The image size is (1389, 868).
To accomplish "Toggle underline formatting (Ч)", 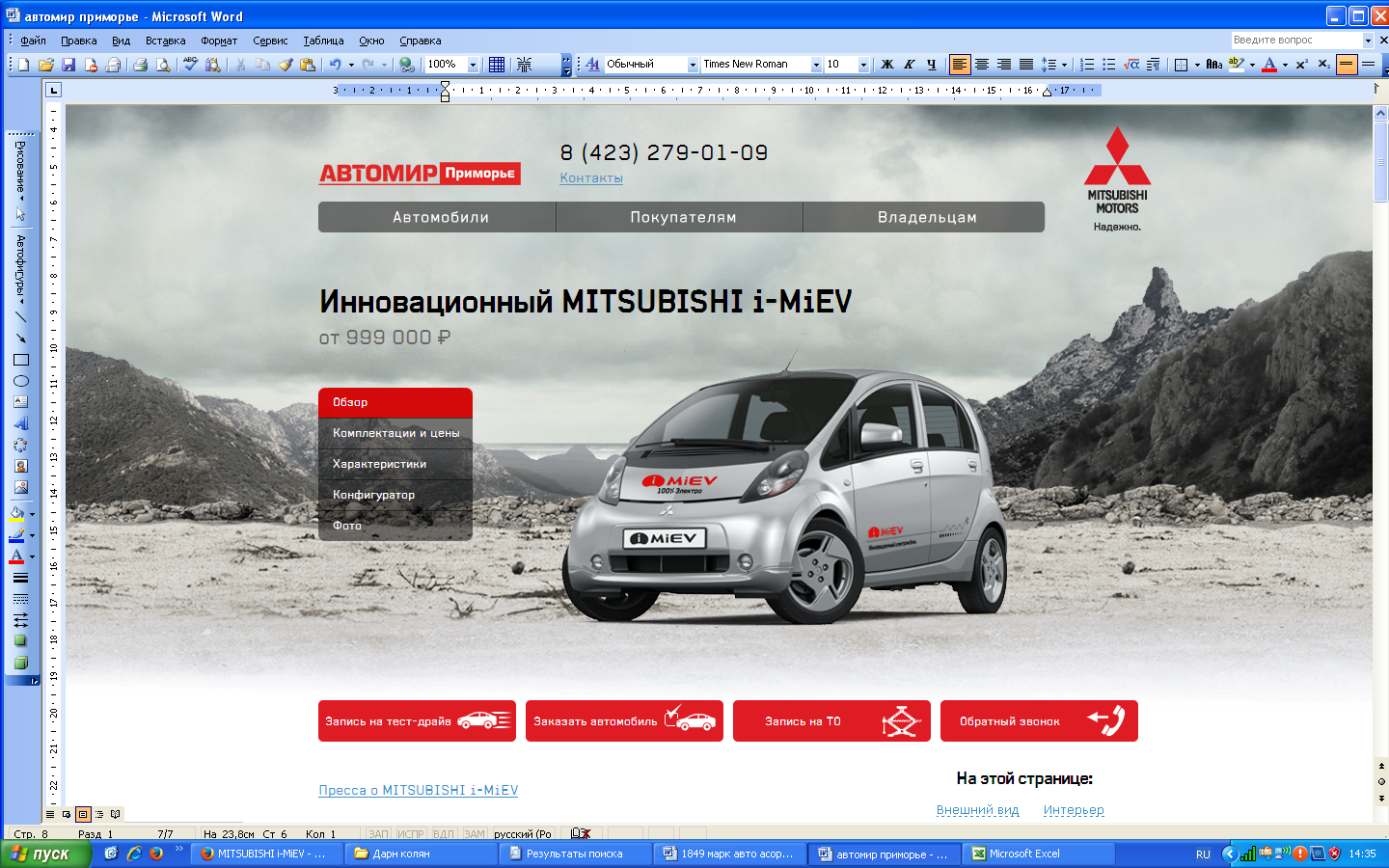I will tap(931, 65).
